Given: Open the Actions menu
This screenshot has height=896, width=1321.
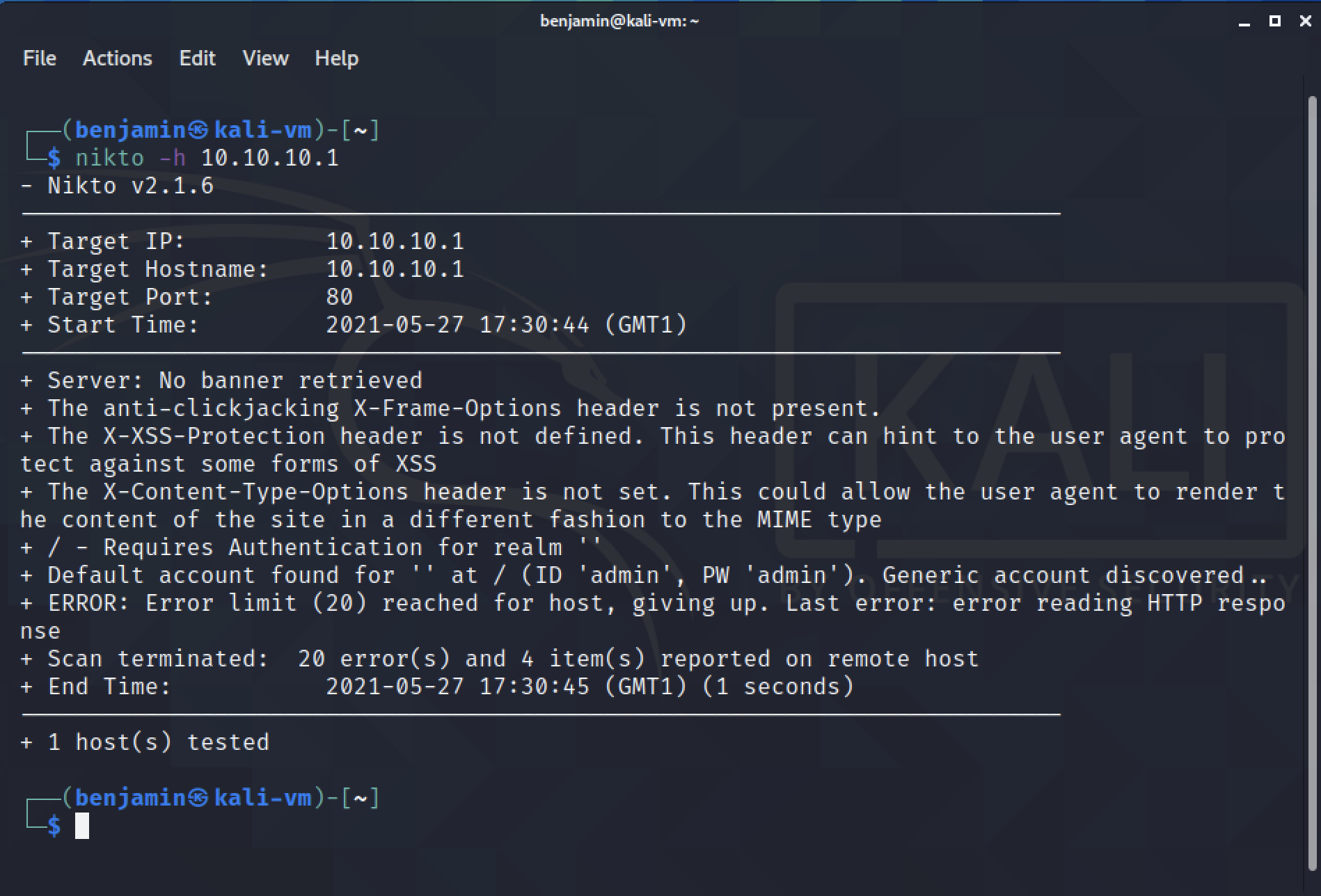Looking at the screenshot, I should (x=117, y=58).
